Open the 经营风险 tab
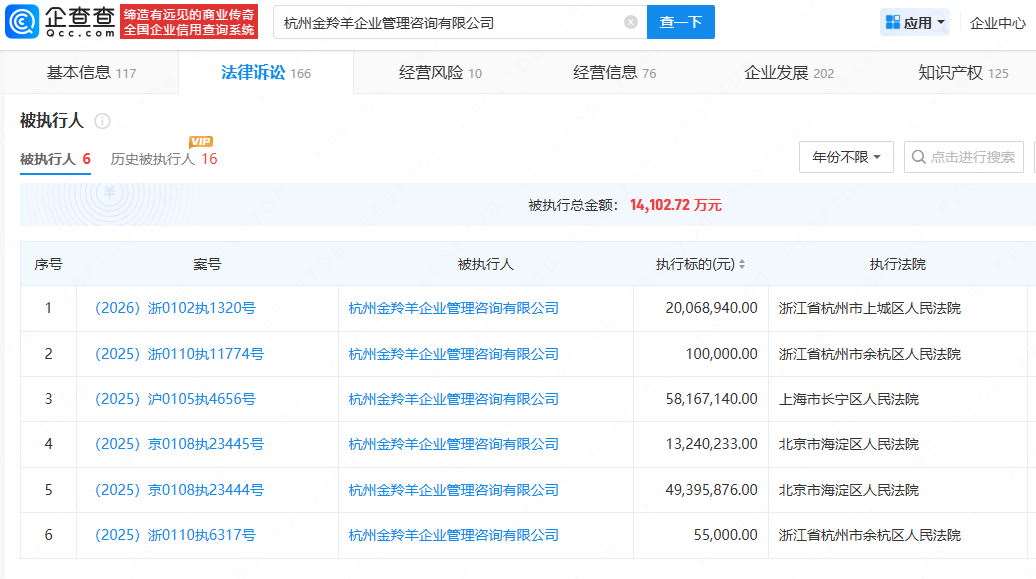1036x579 pixels. 440,73
